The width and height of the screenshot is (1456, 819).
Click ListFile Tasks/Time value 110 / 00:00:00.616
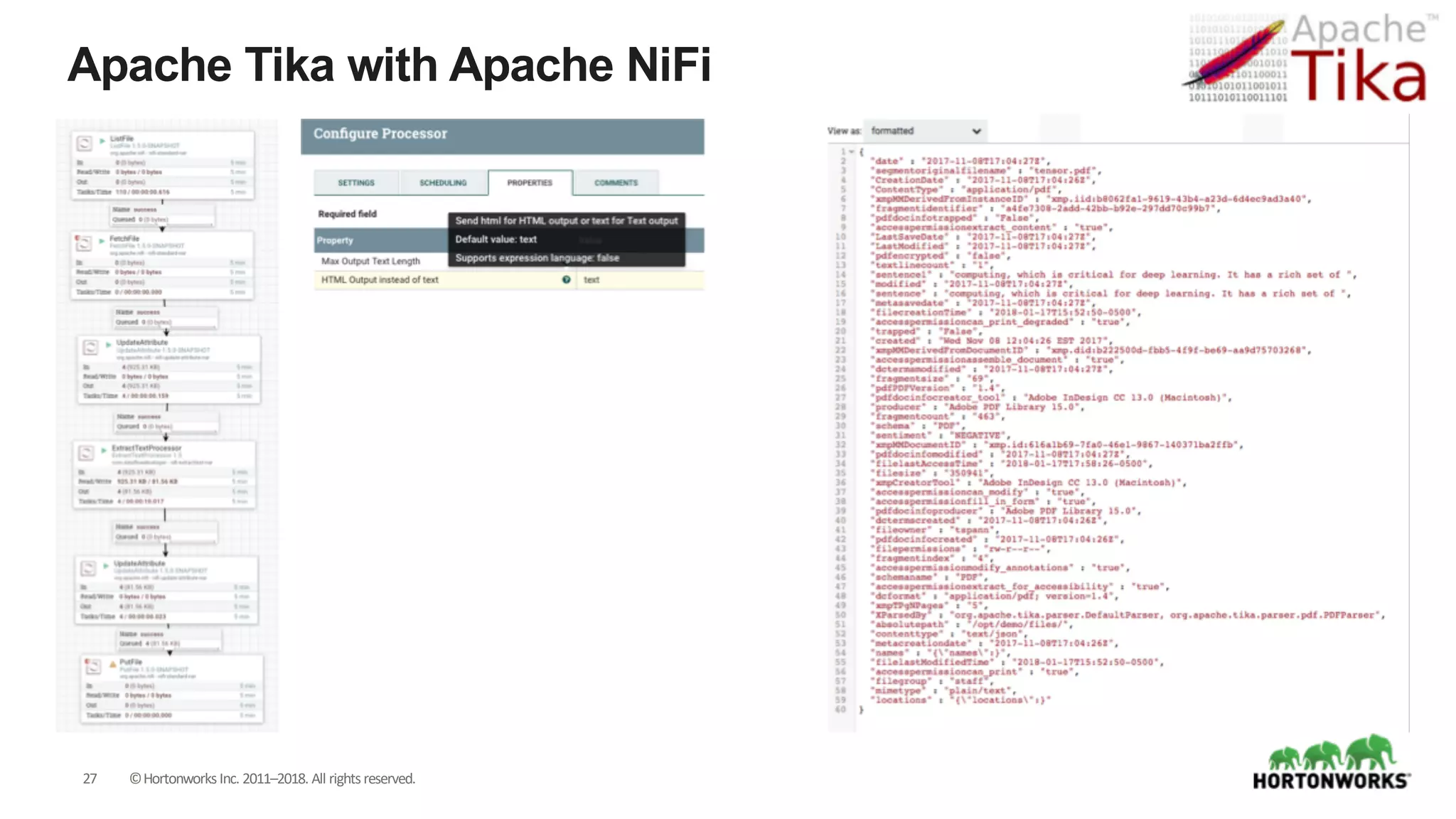coord(143,192)
